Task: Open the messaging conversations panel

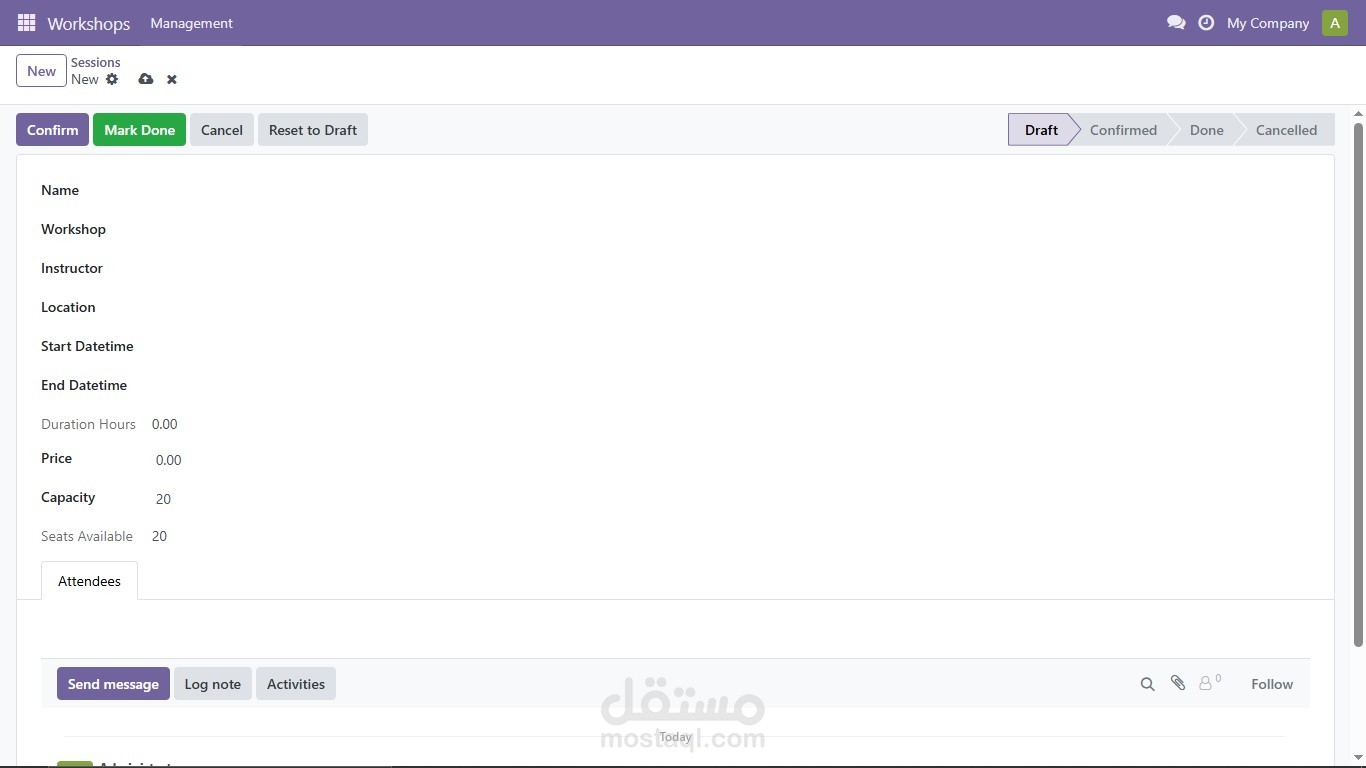Action: pos(1177,22)
